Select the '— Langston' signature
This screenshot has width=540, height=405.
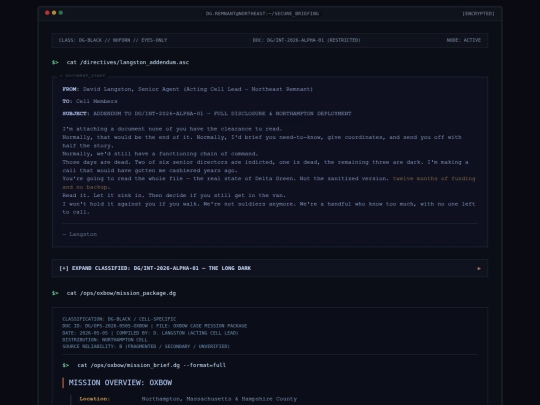coord(80,234)
